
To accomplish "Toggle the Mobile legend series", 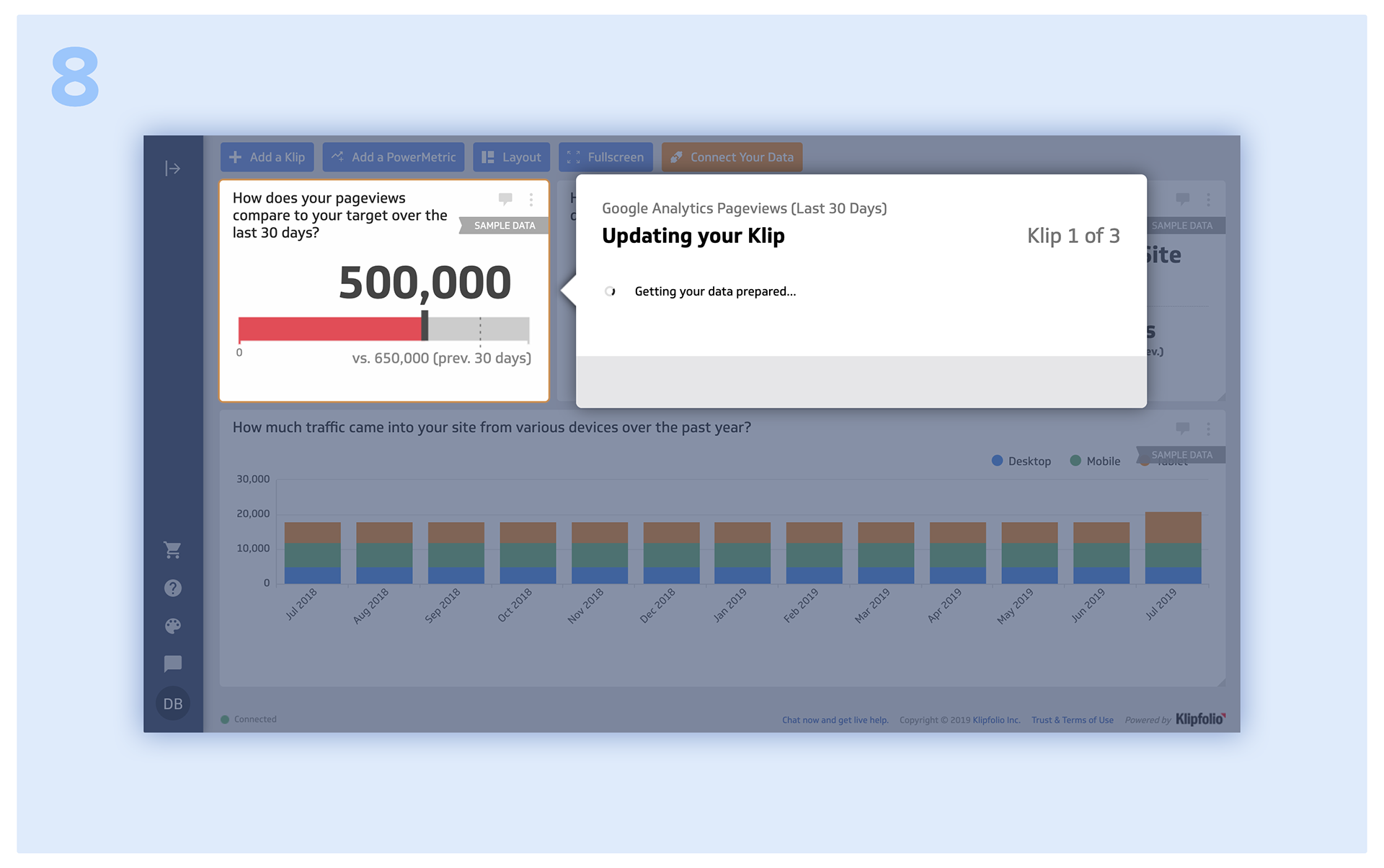I will pos(1095,461).
